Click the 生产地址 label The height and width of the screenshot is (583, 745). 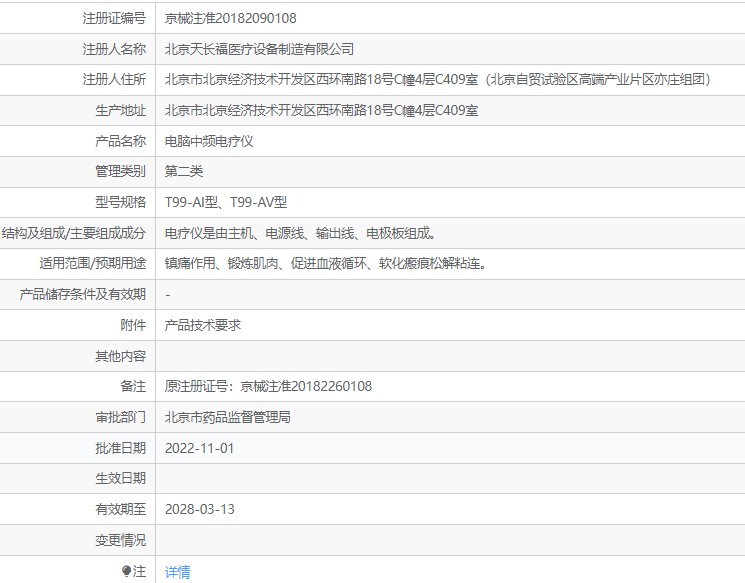(121, 110)
